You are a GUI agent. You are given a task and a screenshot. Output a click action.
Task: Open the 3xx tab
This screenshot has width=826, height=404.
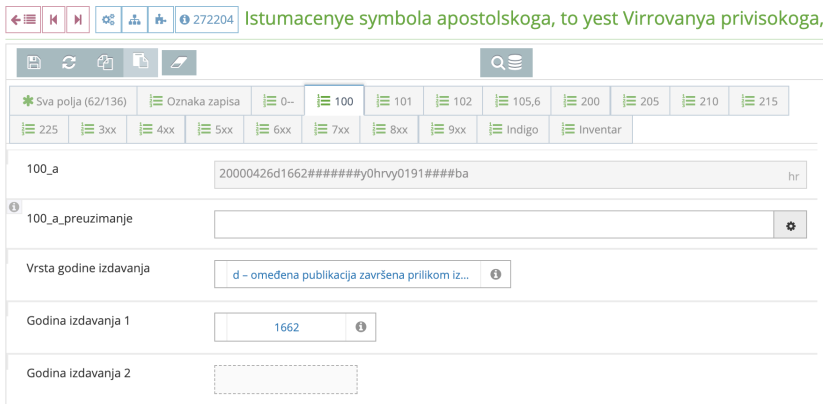coord(98,130)
